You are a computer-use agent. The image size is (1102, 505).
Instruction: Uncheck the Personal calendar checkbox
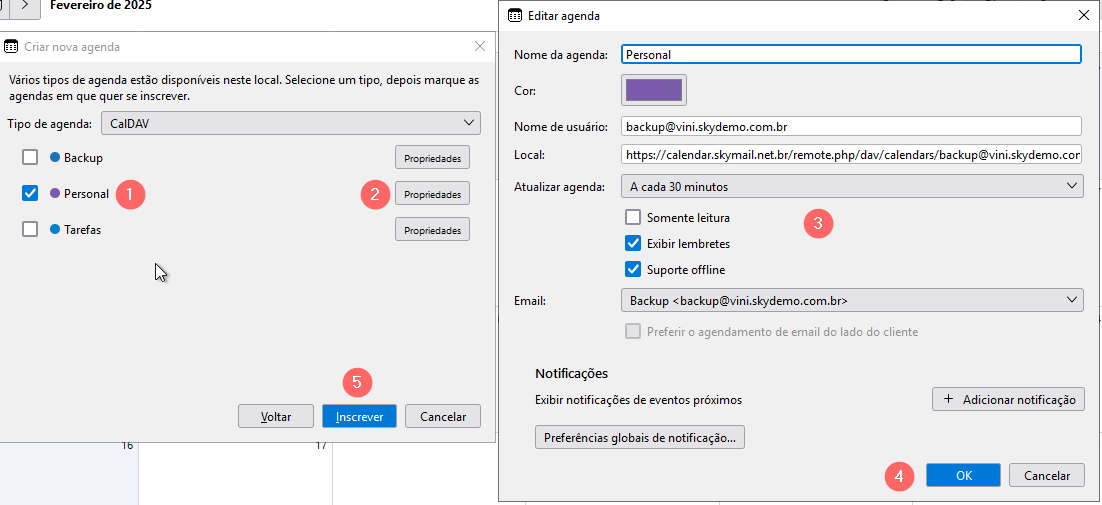coord(30,194)
